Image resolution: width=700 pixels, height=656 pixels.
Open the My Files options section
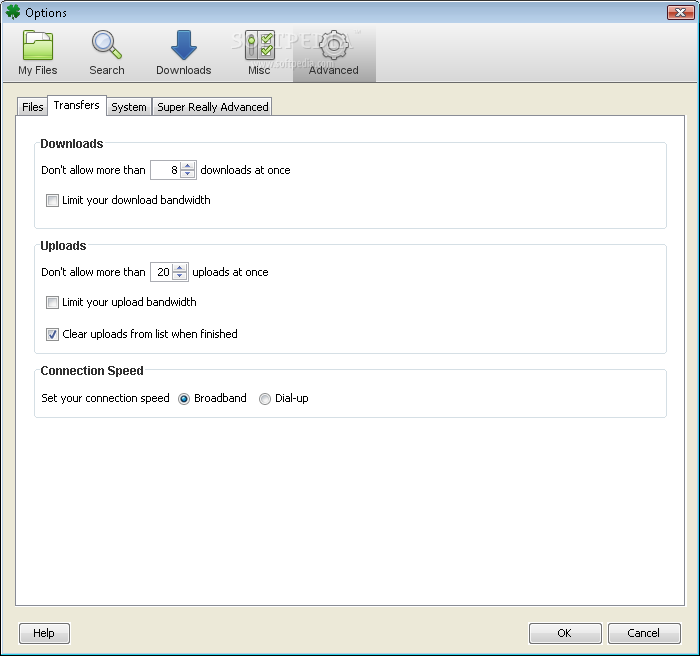[x=38, y=53]
